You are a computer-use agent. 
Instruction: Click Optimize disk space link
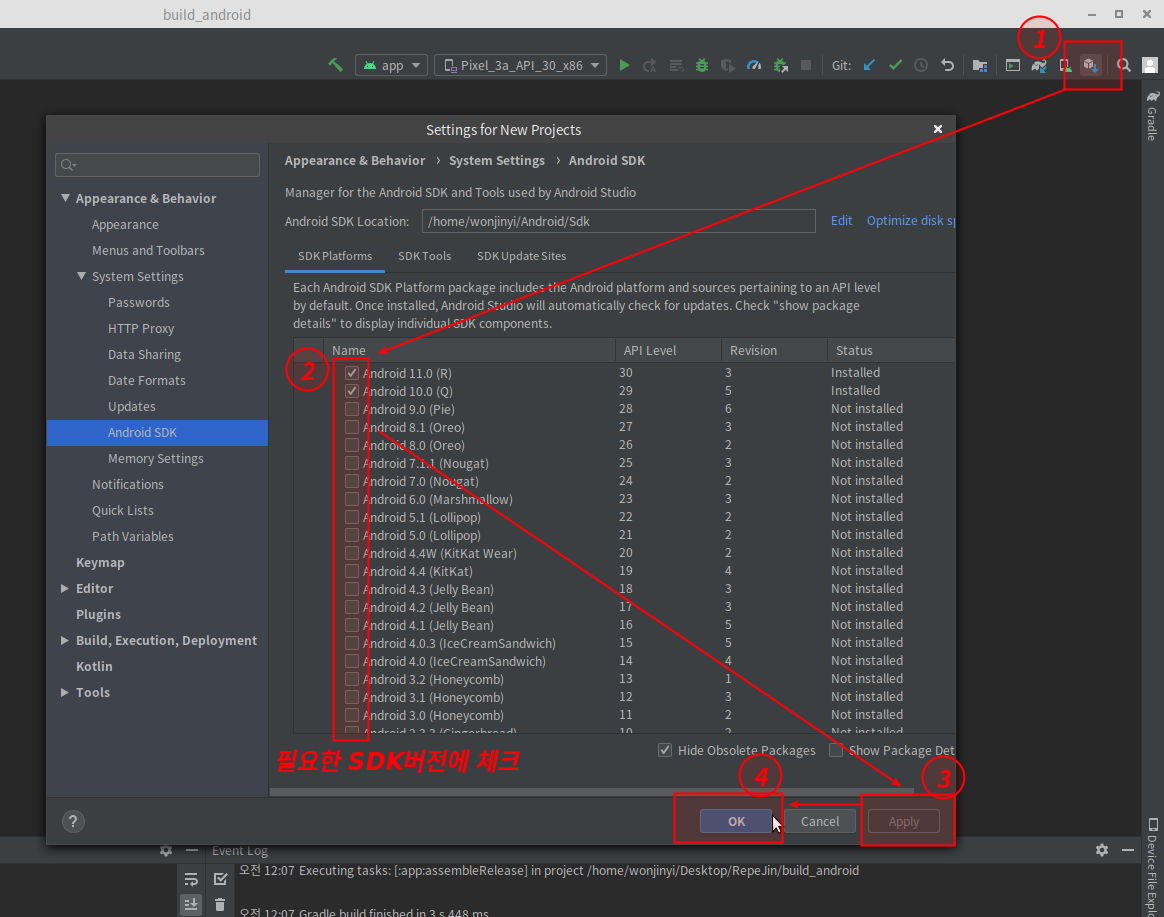[911, 221]
